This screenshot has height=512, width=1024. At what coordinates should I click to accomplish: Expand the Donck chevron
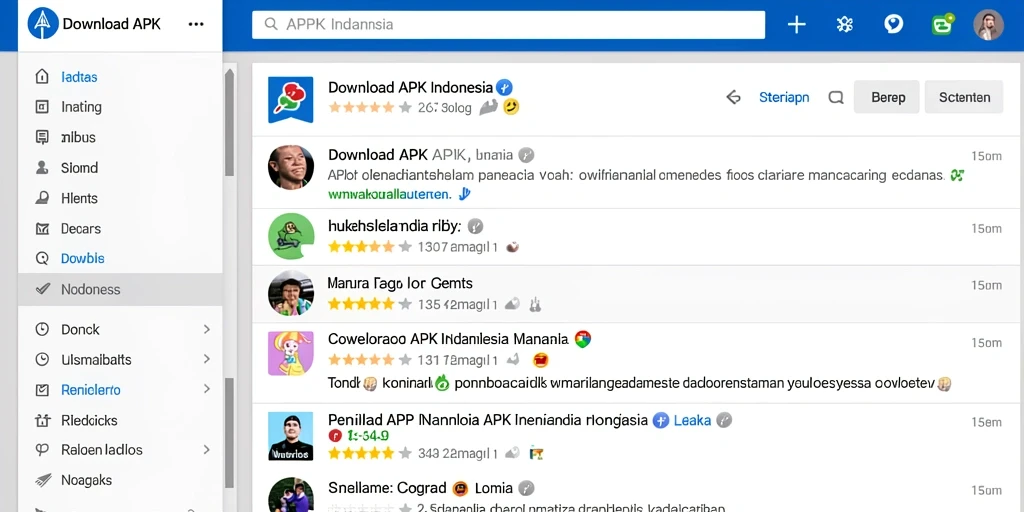point(206,329)
